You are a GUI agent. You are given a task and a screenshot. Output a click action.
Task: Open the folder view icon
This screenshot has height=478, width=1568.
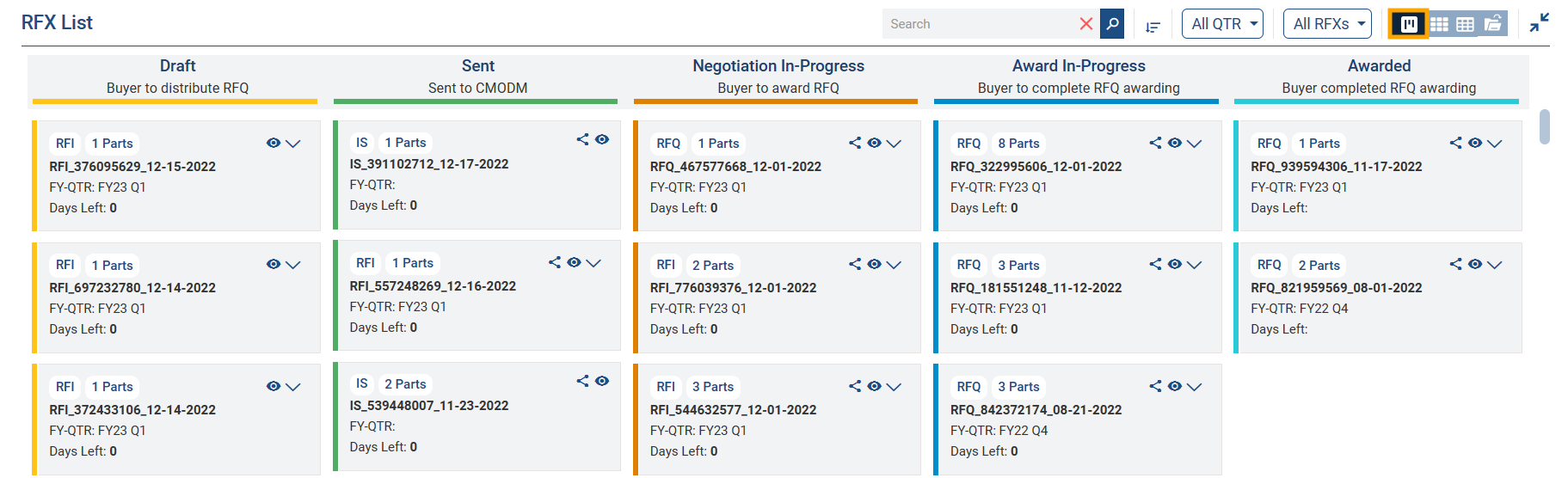tap(1493, 23)
